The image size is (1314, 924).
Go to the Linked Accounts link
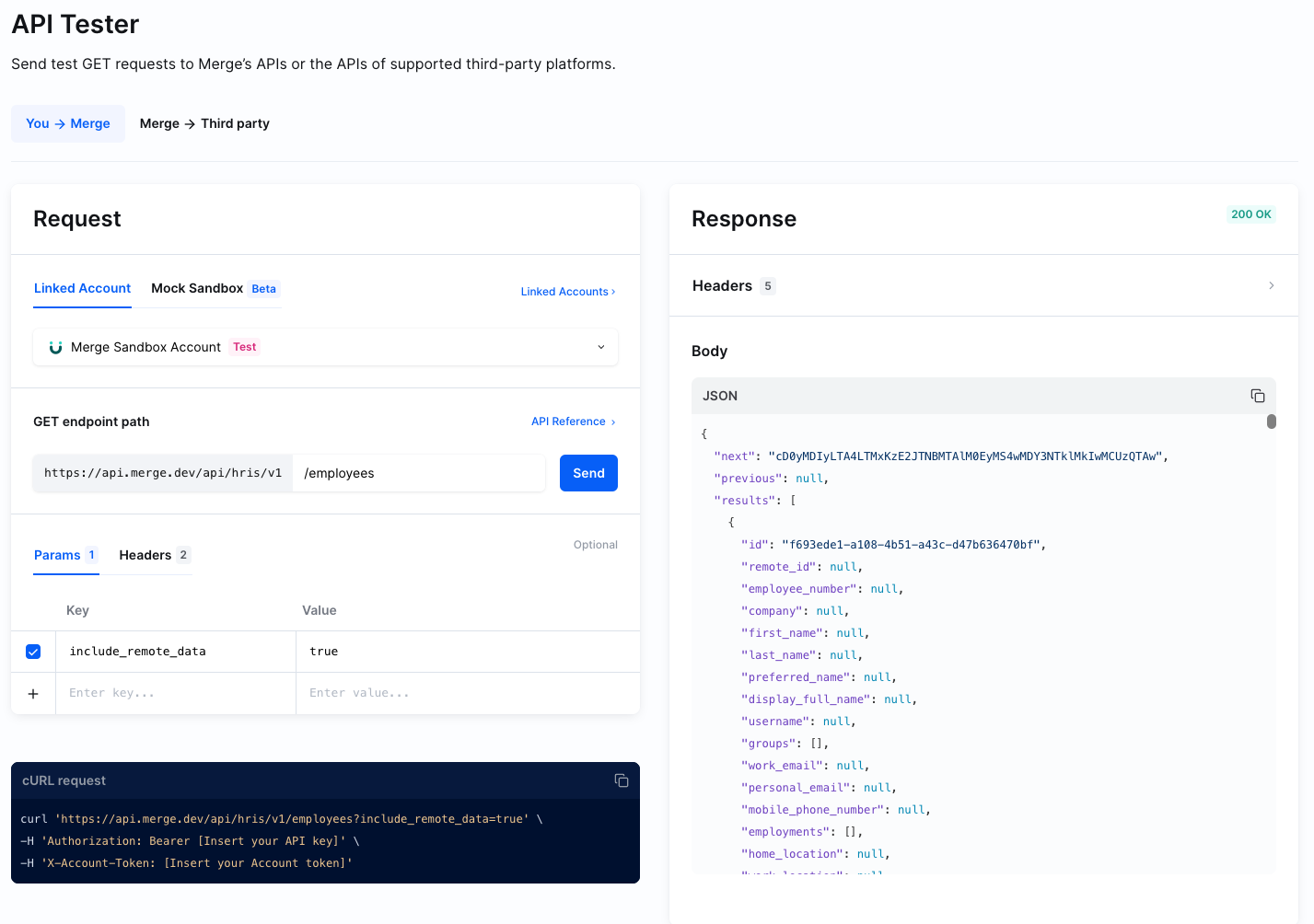[567, 292]
